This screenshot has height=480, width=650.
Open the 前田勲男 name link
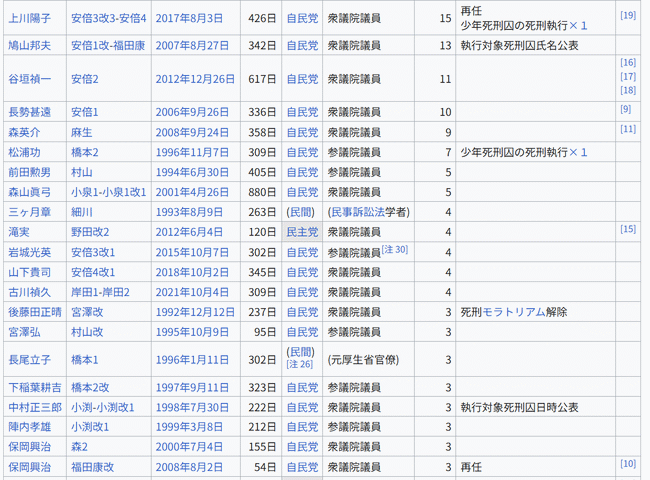pos(29,172)
